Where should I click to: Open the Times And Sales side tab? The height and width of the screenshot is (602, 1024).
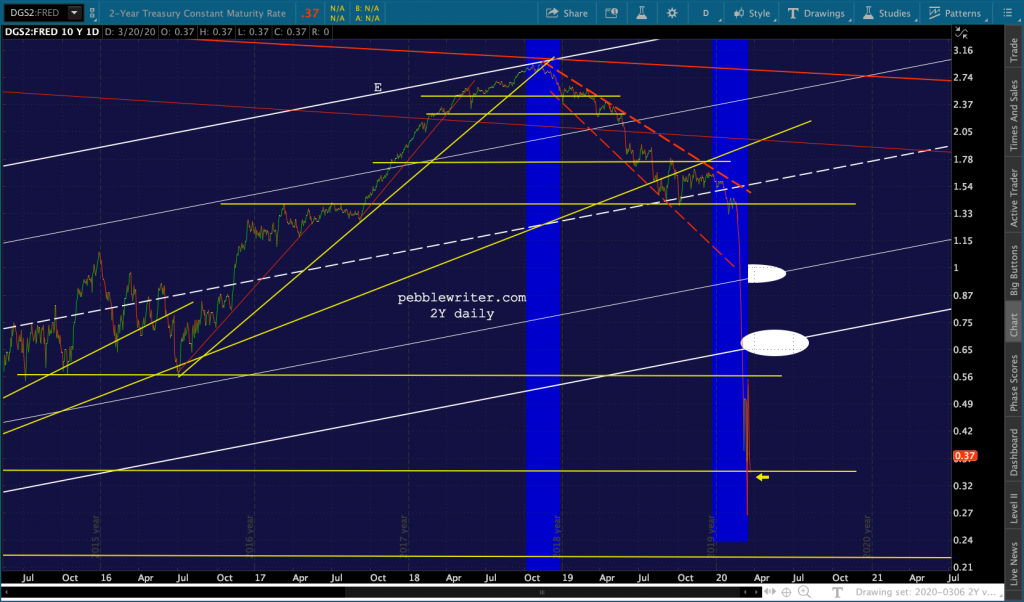pyautogui.click(x=1014, y=115)
